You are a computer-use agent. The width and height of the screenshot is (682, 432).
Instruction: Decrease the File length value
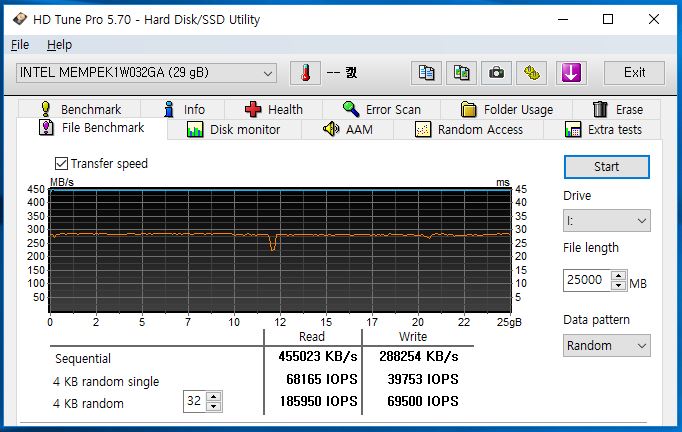[x=618, y=285]
